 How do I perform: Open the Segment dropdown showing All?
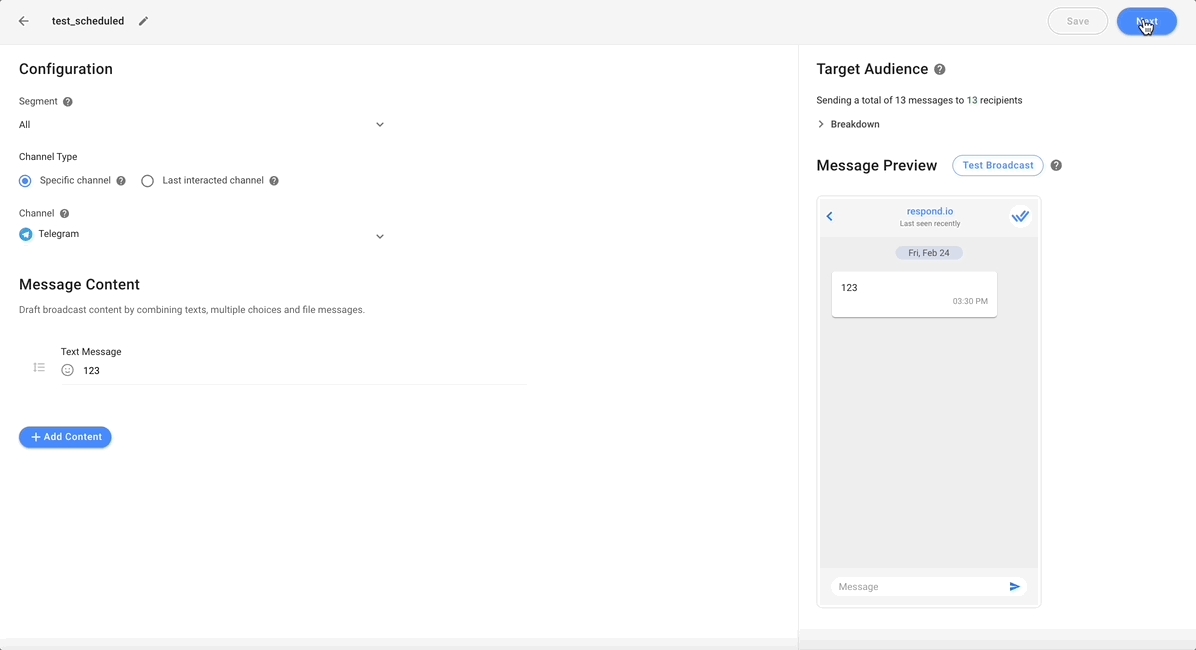[x=202, y=125]
